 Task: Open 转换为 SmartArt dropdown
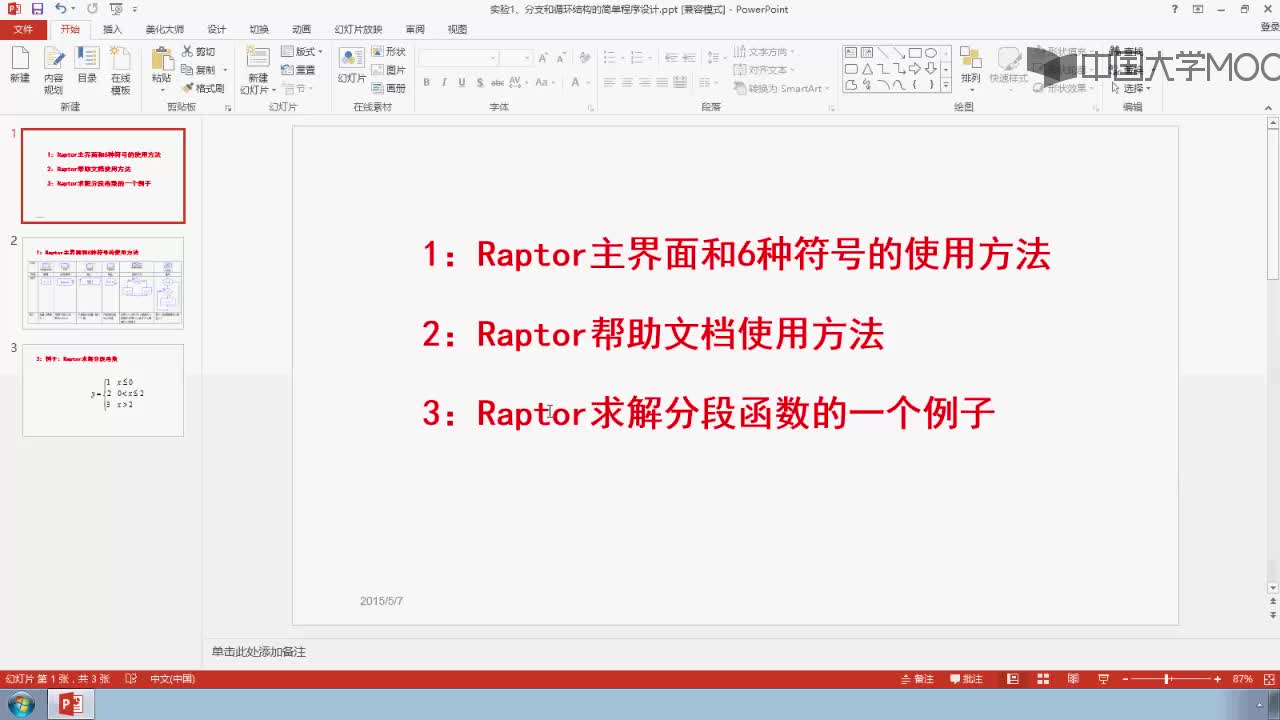point(781,88)
